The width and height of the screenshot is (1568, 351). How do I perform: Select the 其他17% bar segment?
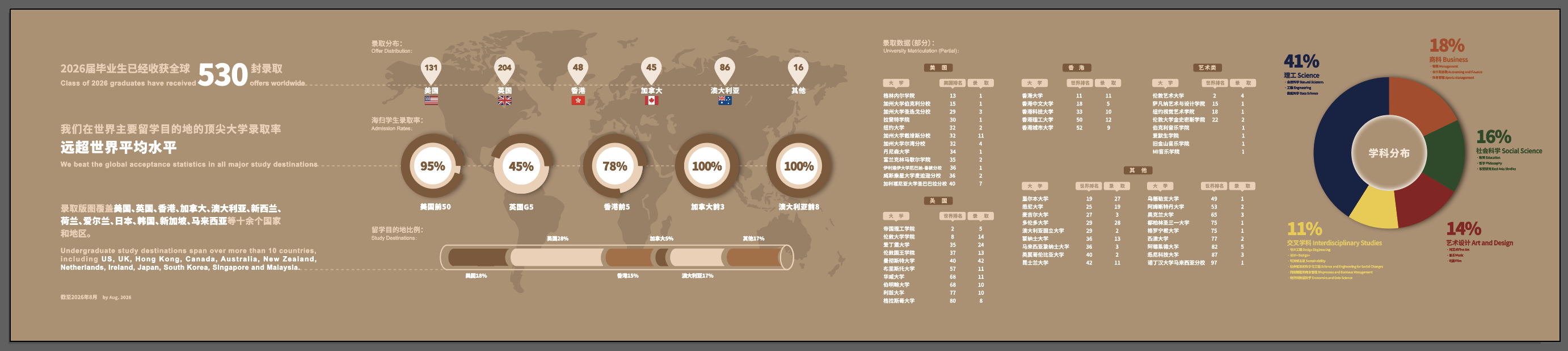click(753, 257)
